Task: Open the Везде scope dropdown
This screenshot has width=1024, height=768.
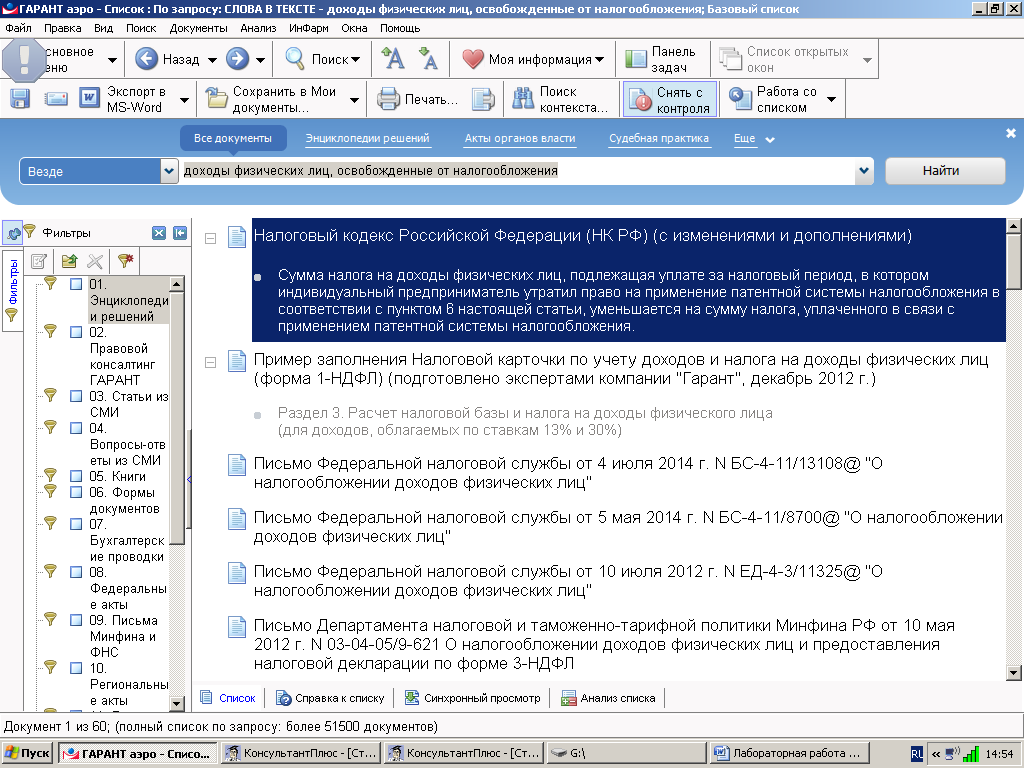Action: (x=169, y=171)
